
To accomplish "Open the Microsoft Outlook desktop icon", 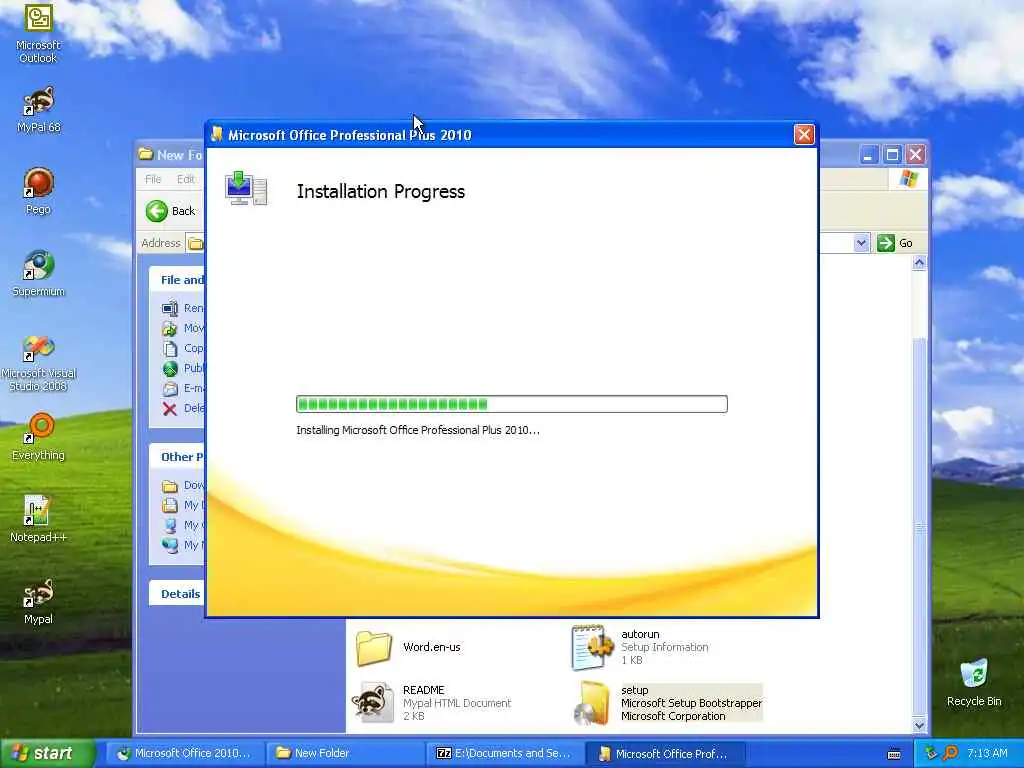I will (38, 33).
